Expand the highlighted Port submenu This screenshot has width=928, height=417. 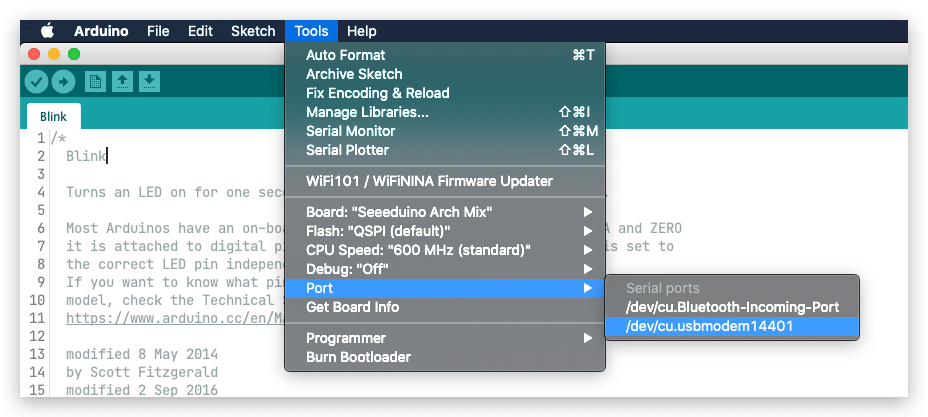point(445,288)
